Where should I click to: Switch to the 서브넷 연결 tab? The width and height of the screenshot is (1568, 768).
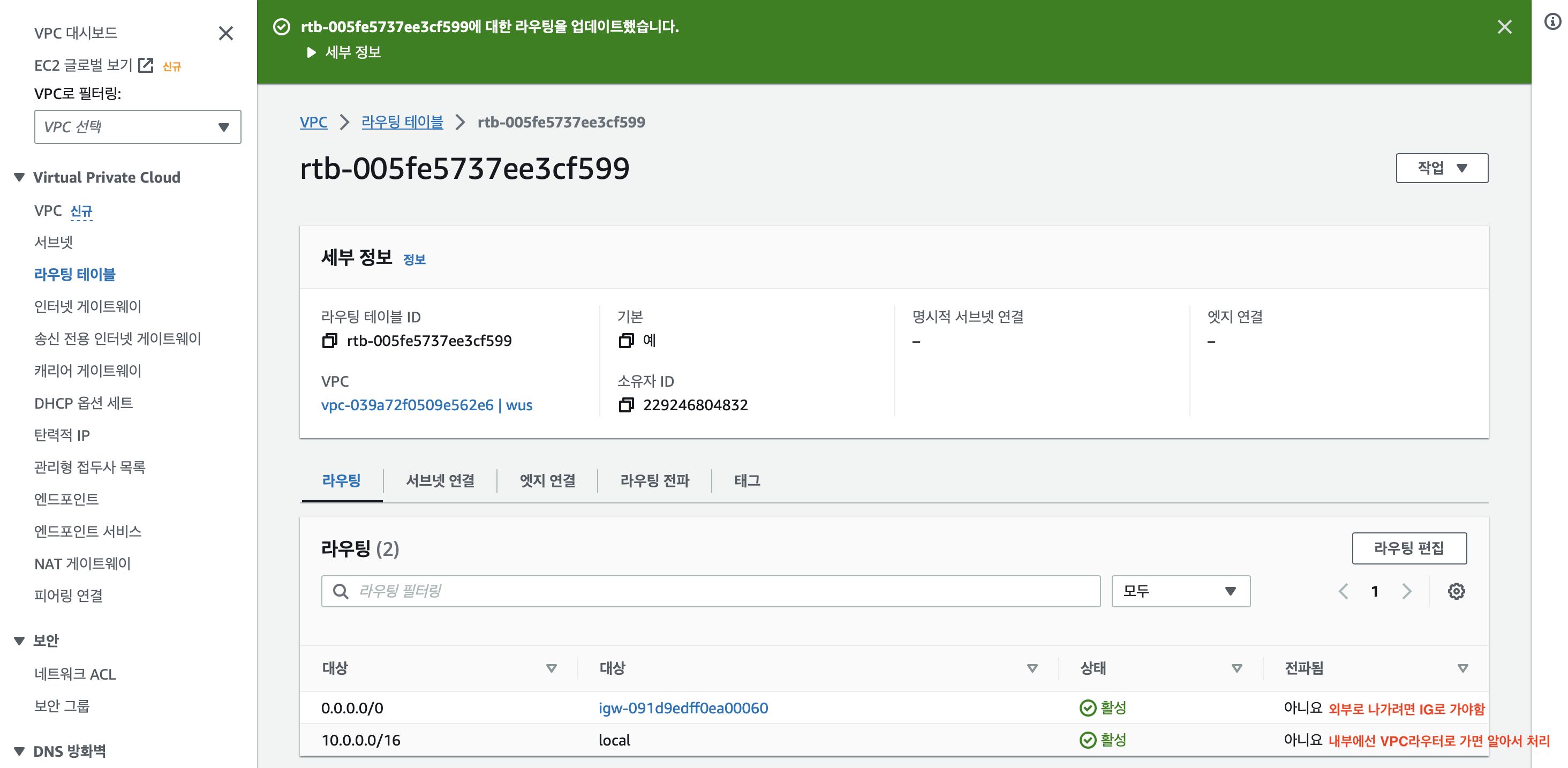440,480
